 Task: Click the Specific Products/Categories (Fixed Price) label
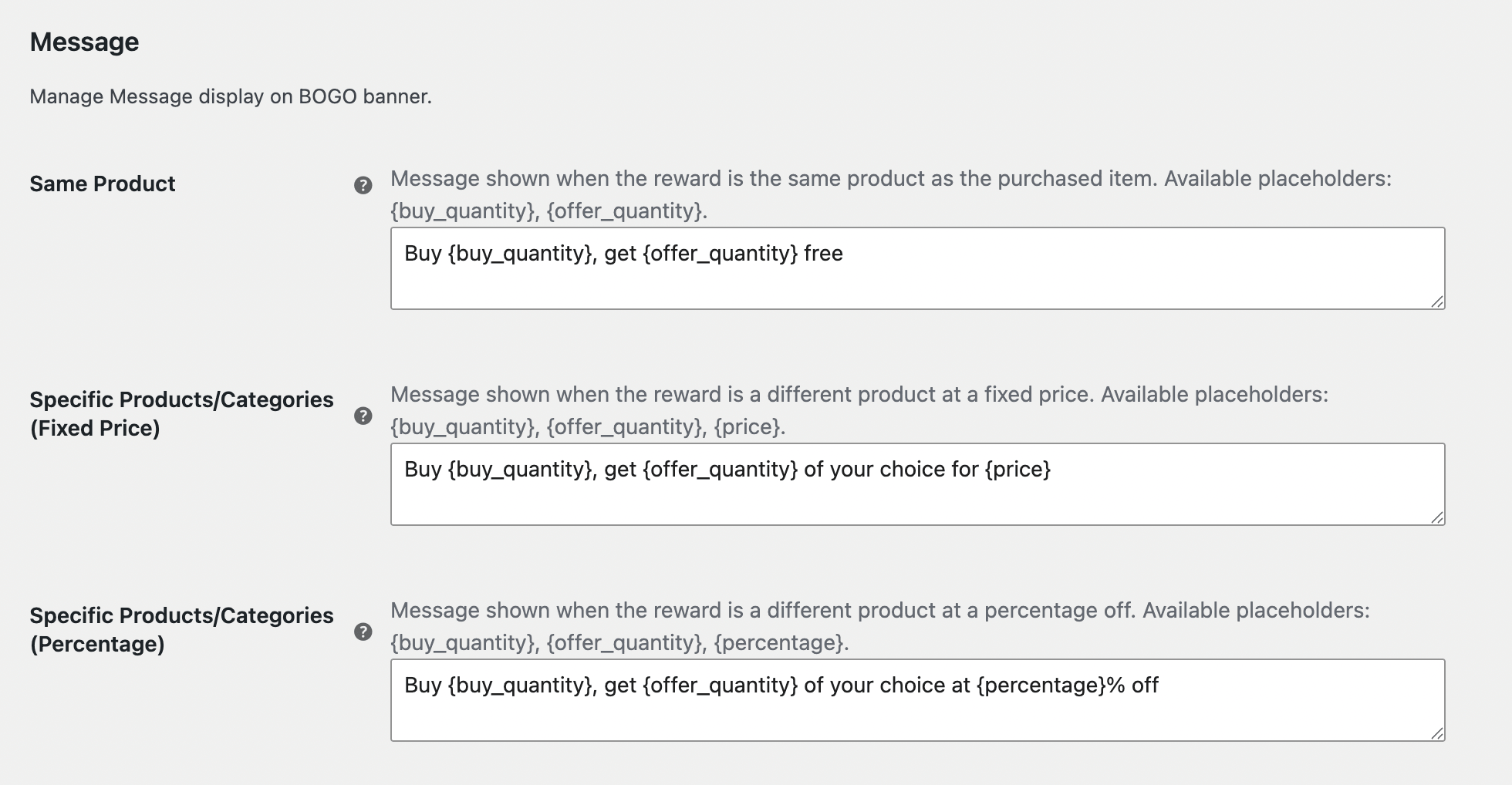pos(181,414)
